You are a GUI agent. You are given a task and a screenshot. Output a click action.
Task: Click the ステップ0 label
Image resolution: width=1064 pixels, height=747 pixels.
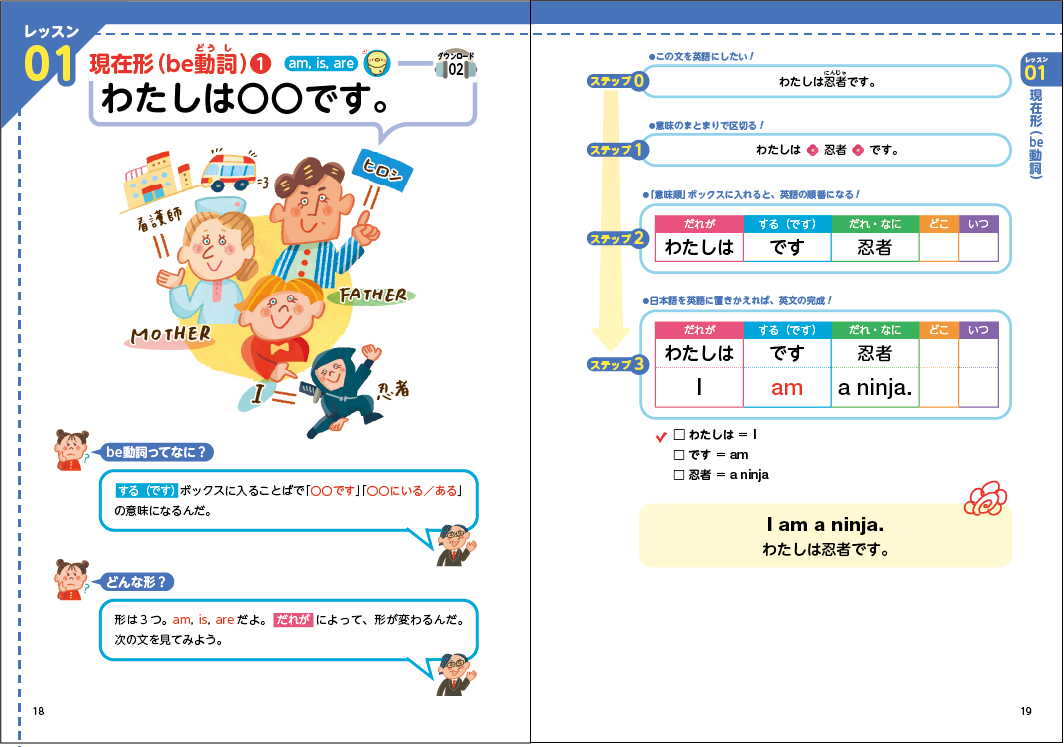618,81
